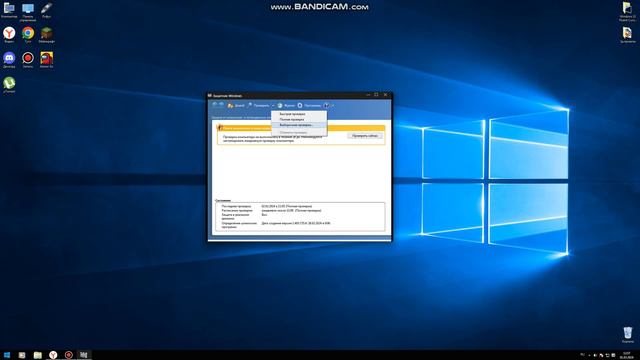Viewport: 640px width, 360px height.
Task: Collapse the scan options dropdown arrow
Action: 273,106
